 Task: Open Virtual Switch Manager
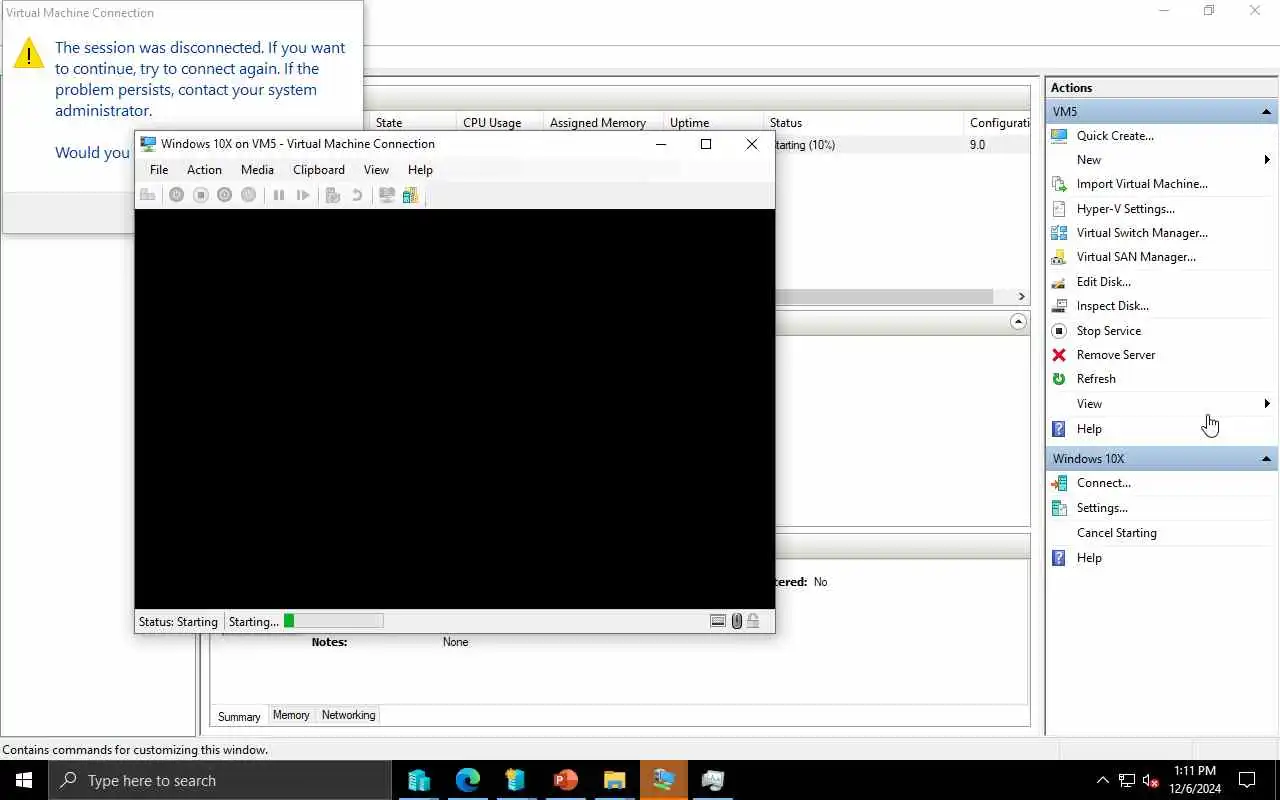point(1142,233)
